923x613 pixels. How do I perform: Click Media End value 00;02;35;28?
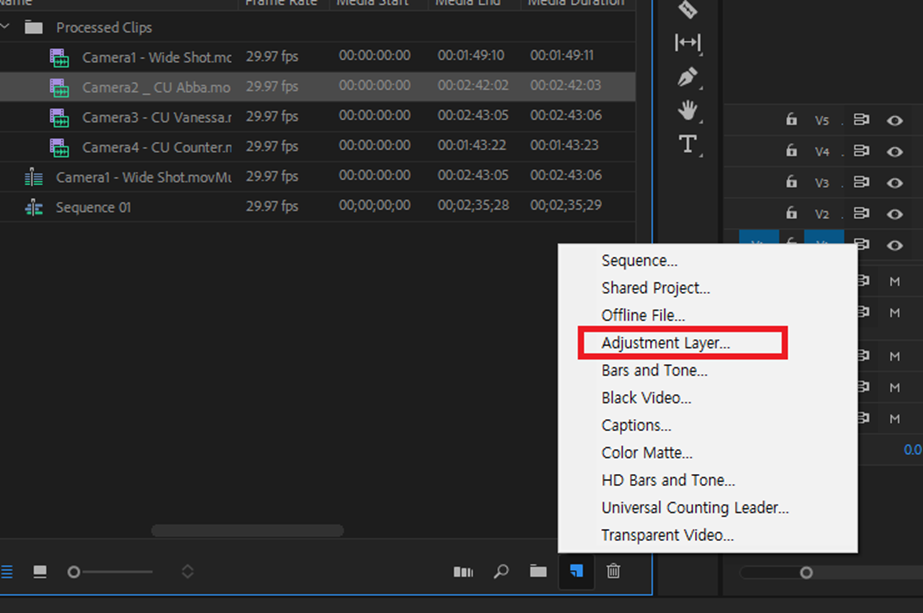point(473,206)
